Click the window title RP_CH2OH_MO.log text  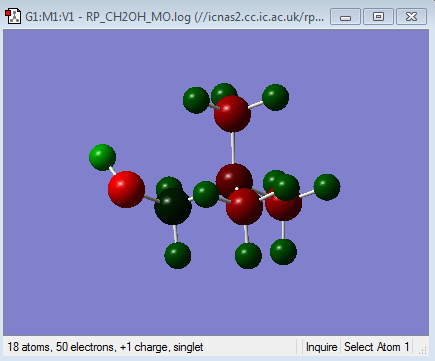point(138,17)
